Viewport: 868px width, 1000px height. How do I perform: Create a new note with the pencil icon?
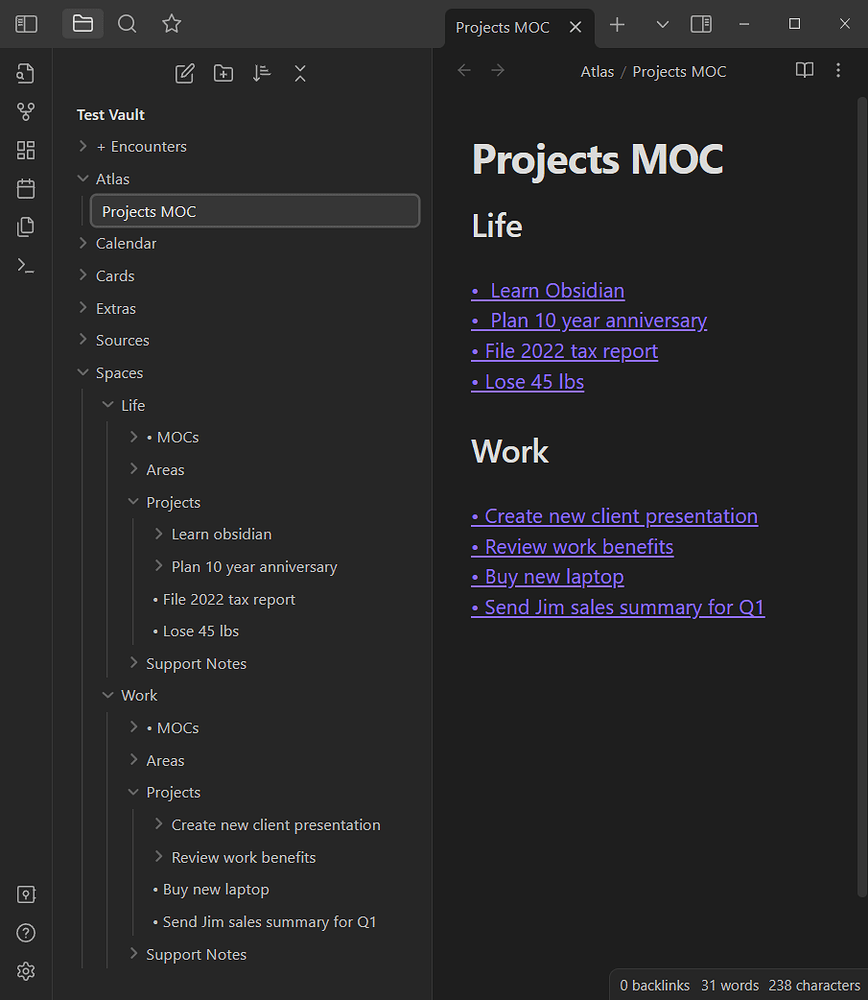coord(184,73)
